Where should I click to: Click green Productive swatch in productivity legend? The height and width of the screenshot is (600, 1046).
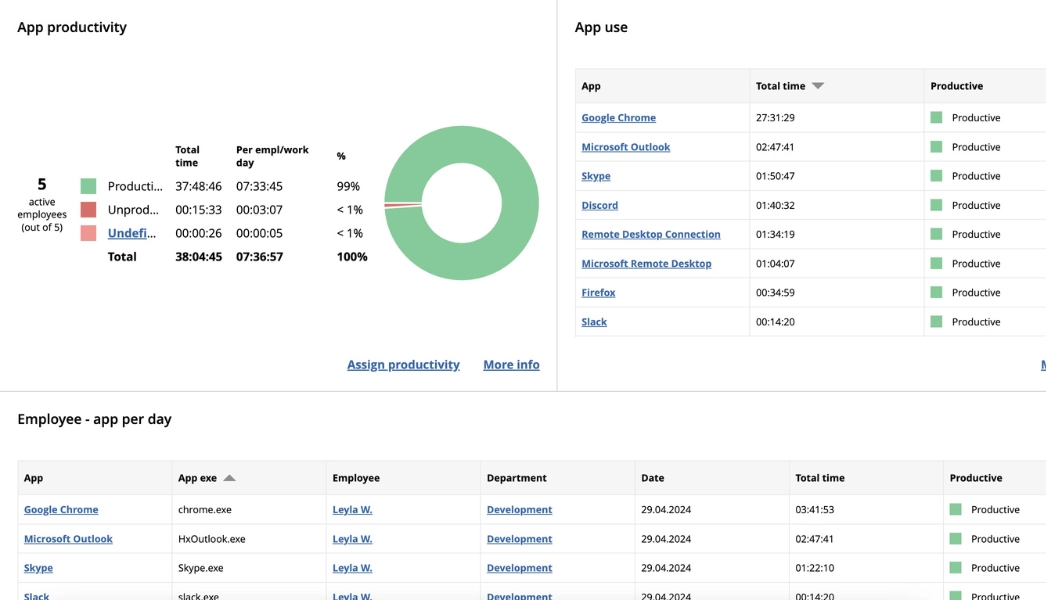point(88,186)
